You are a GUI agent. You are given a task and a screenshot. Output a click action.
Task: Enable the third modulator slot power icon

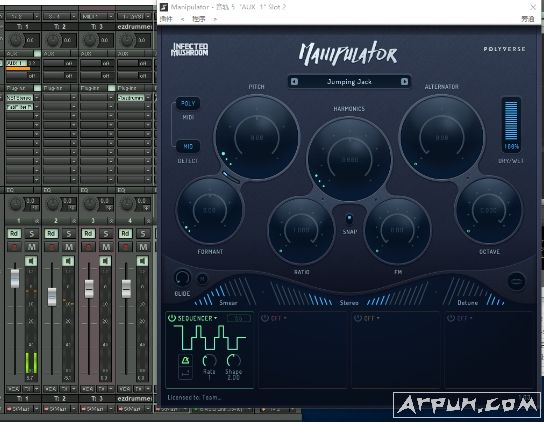point(358,318)
